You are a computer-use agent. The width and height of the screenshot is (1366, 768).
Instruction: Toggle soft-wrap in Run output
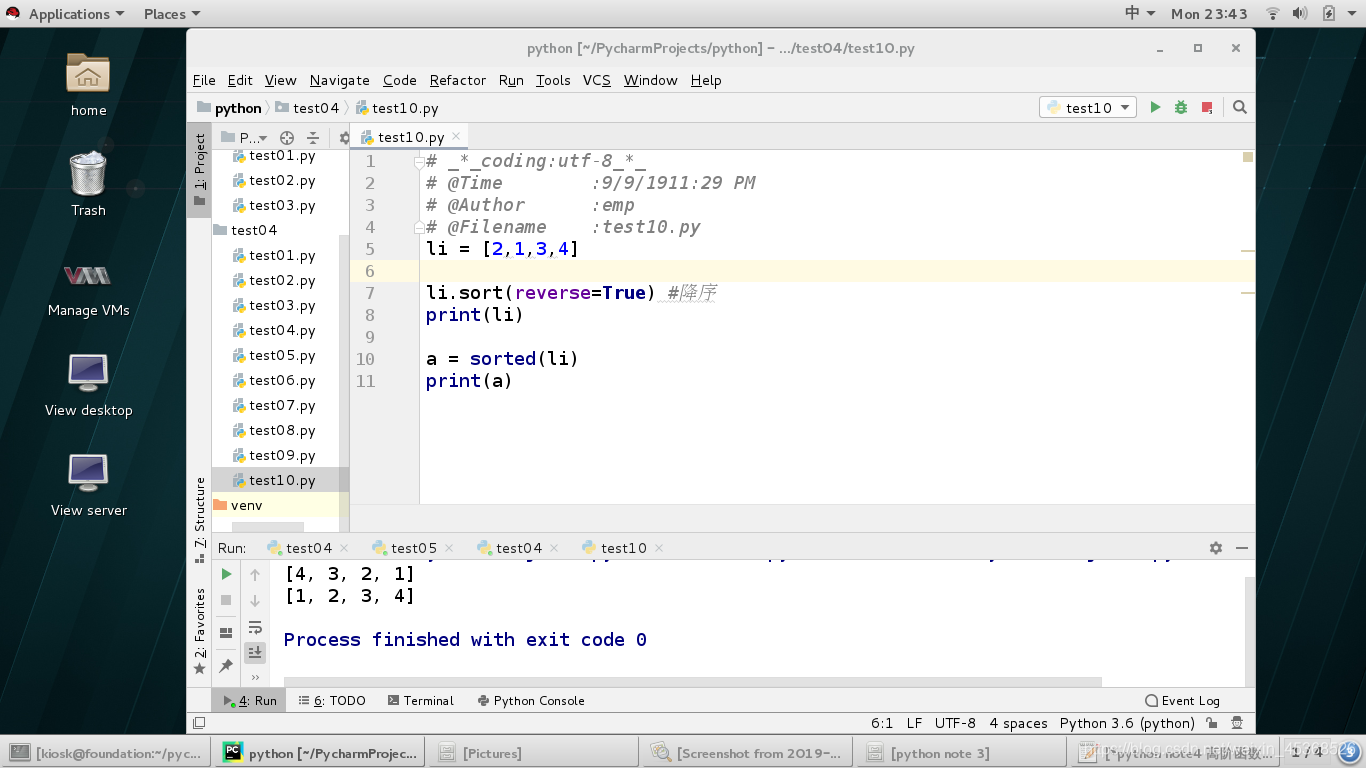pos(255,627)
